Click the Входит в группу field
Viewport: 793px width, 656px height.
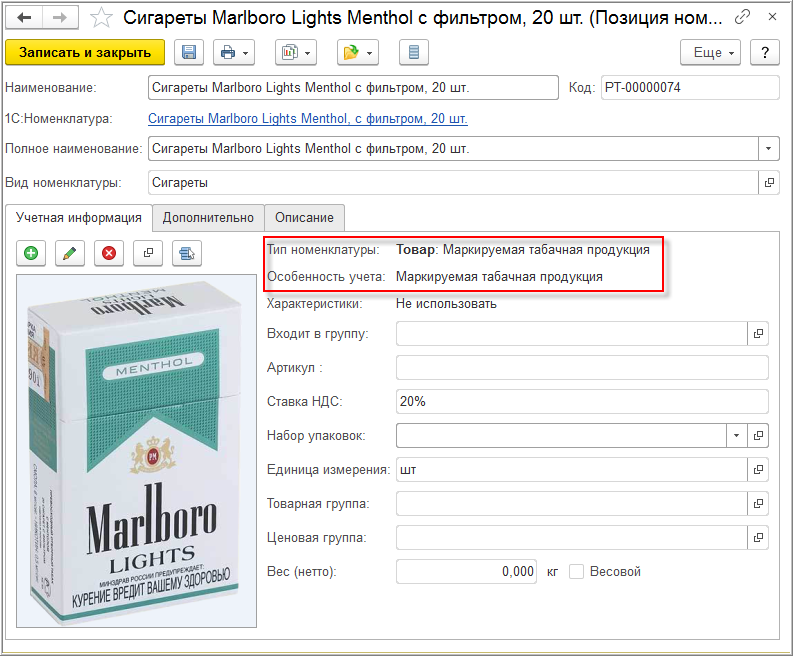click(x=571, y=334)
